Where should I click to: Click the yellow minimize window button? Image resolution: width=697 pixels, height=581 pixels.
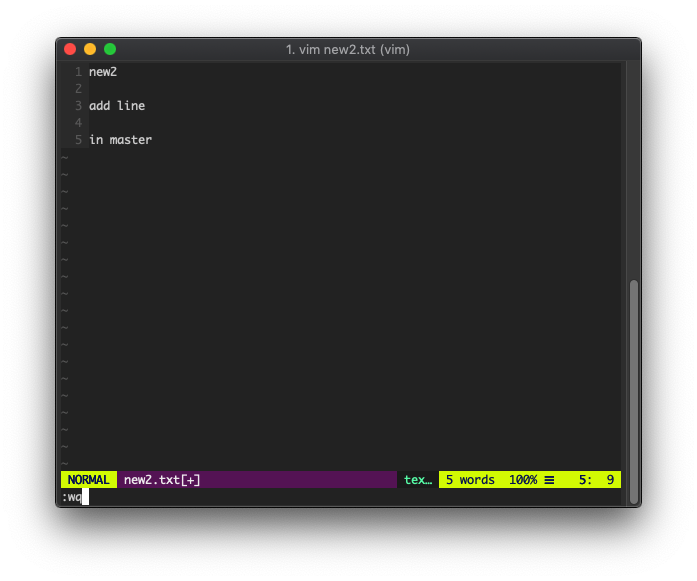coord(90,49)
